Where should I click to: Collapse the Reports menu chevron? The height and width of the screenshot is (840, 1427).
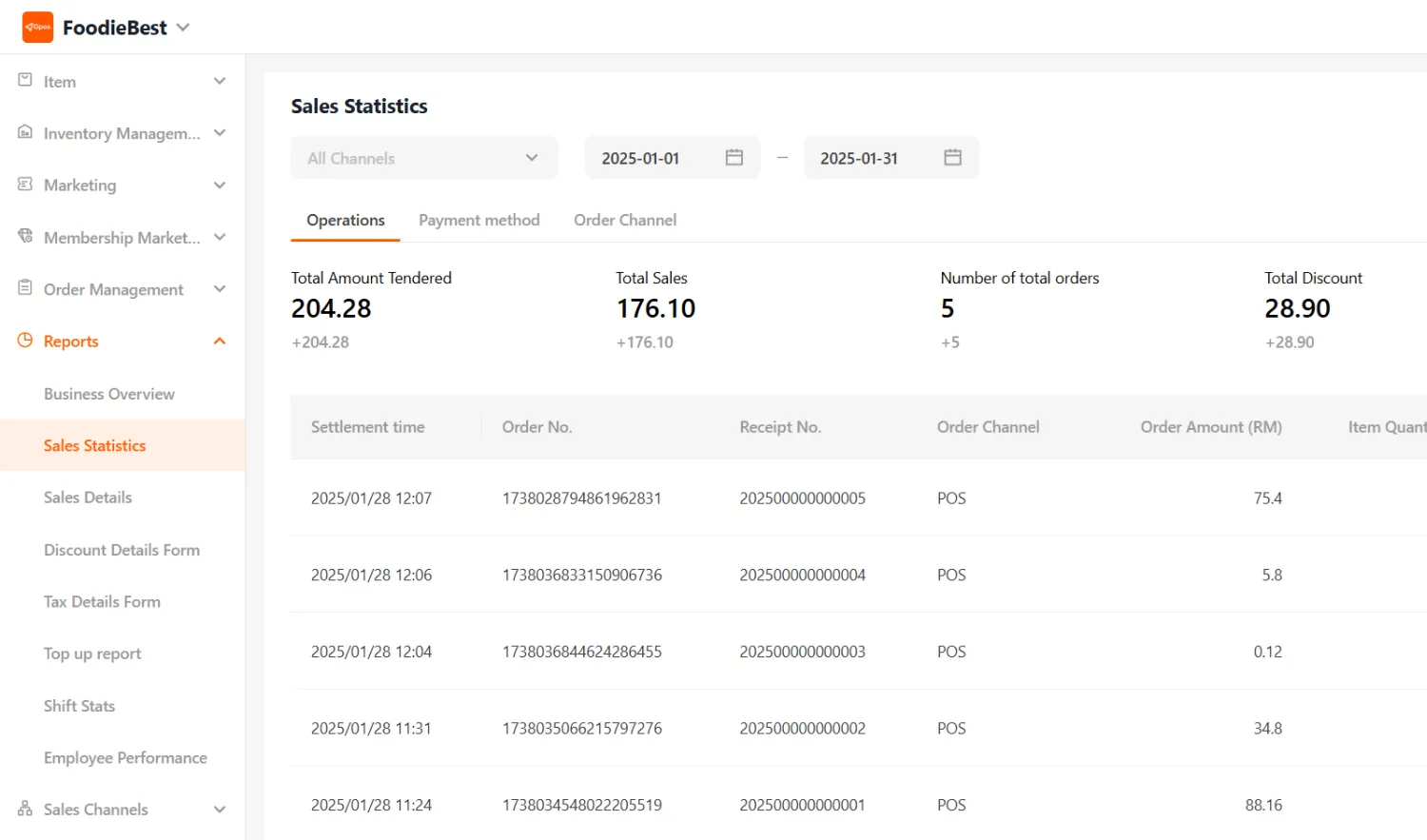tap(220, 341)
